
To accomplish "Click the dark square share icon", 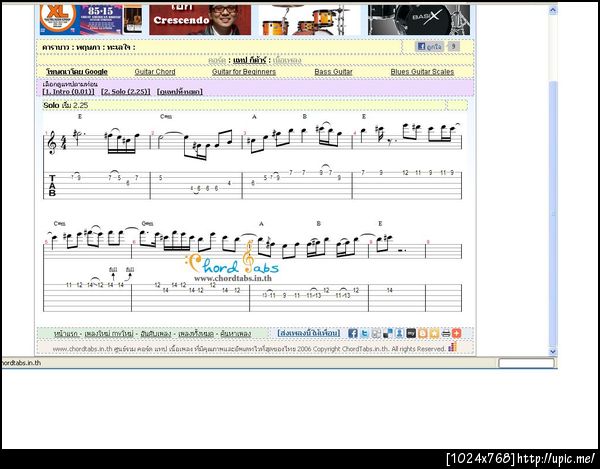I will [411, 333].
